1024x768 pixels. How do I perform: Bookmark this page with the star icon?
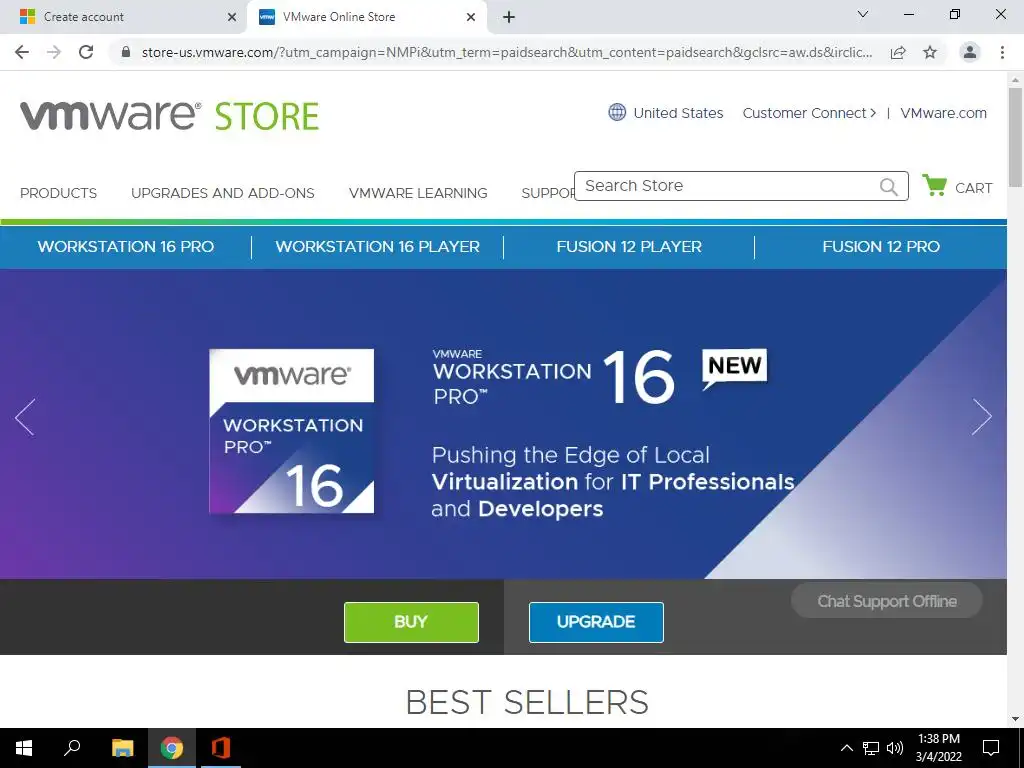pos(930,52)
